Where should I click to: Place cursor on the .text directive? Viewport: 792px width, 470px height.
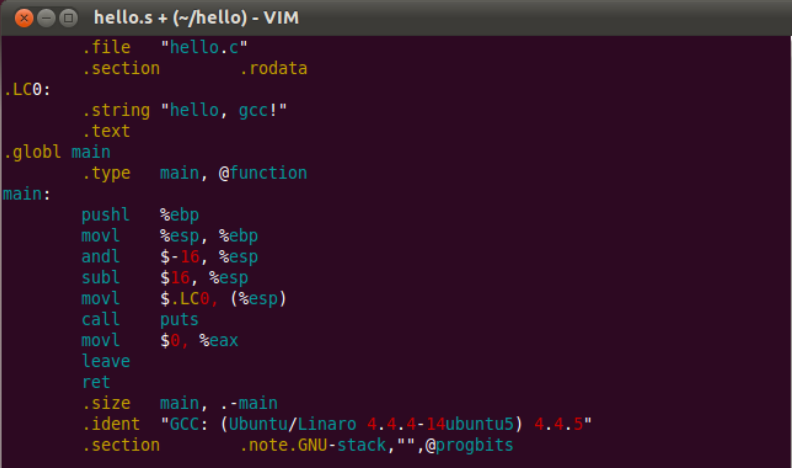tap(106, 131)
